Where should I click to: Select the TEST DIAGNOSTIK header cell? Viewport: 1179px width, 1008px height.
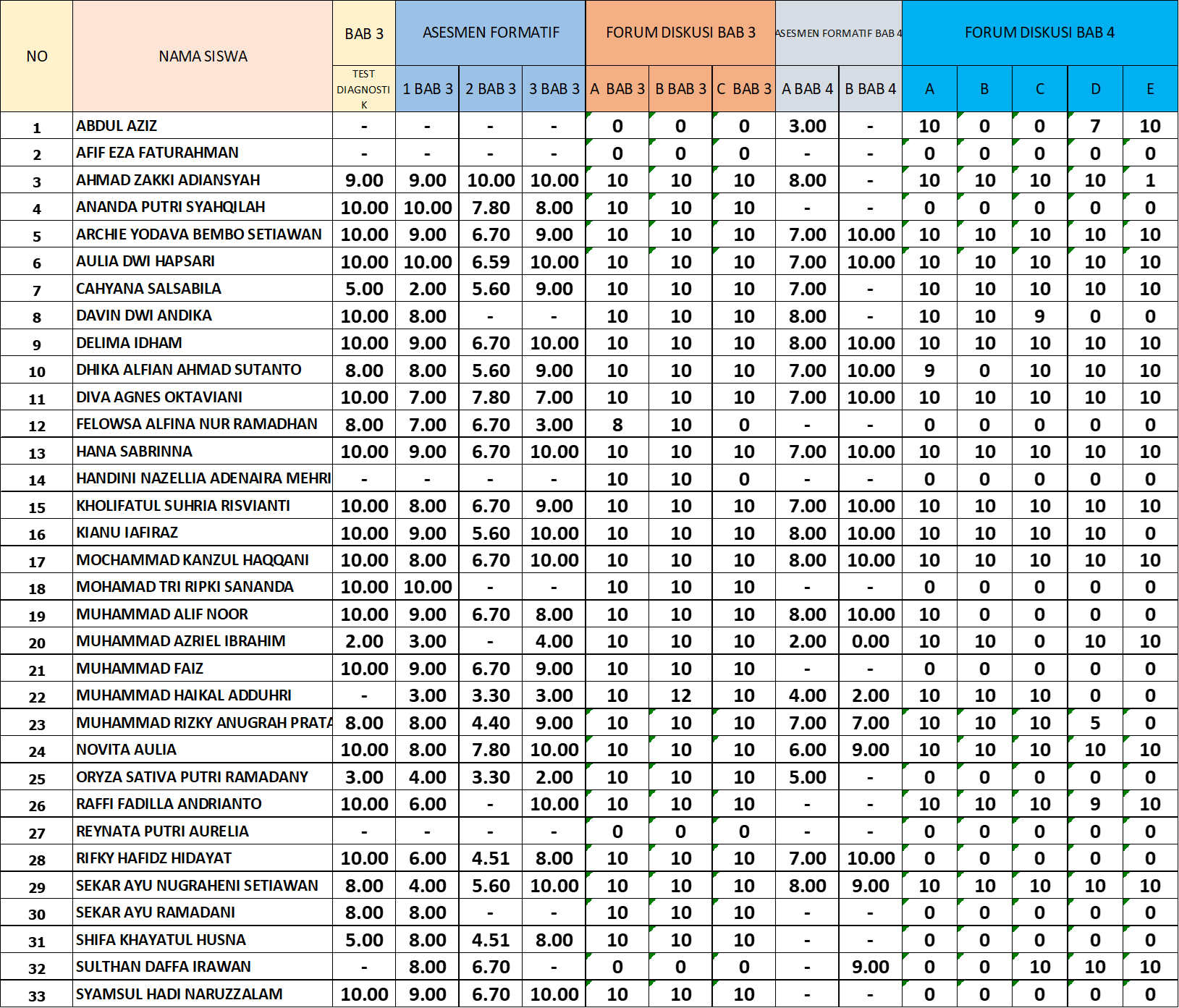click(x=364, y=89)
